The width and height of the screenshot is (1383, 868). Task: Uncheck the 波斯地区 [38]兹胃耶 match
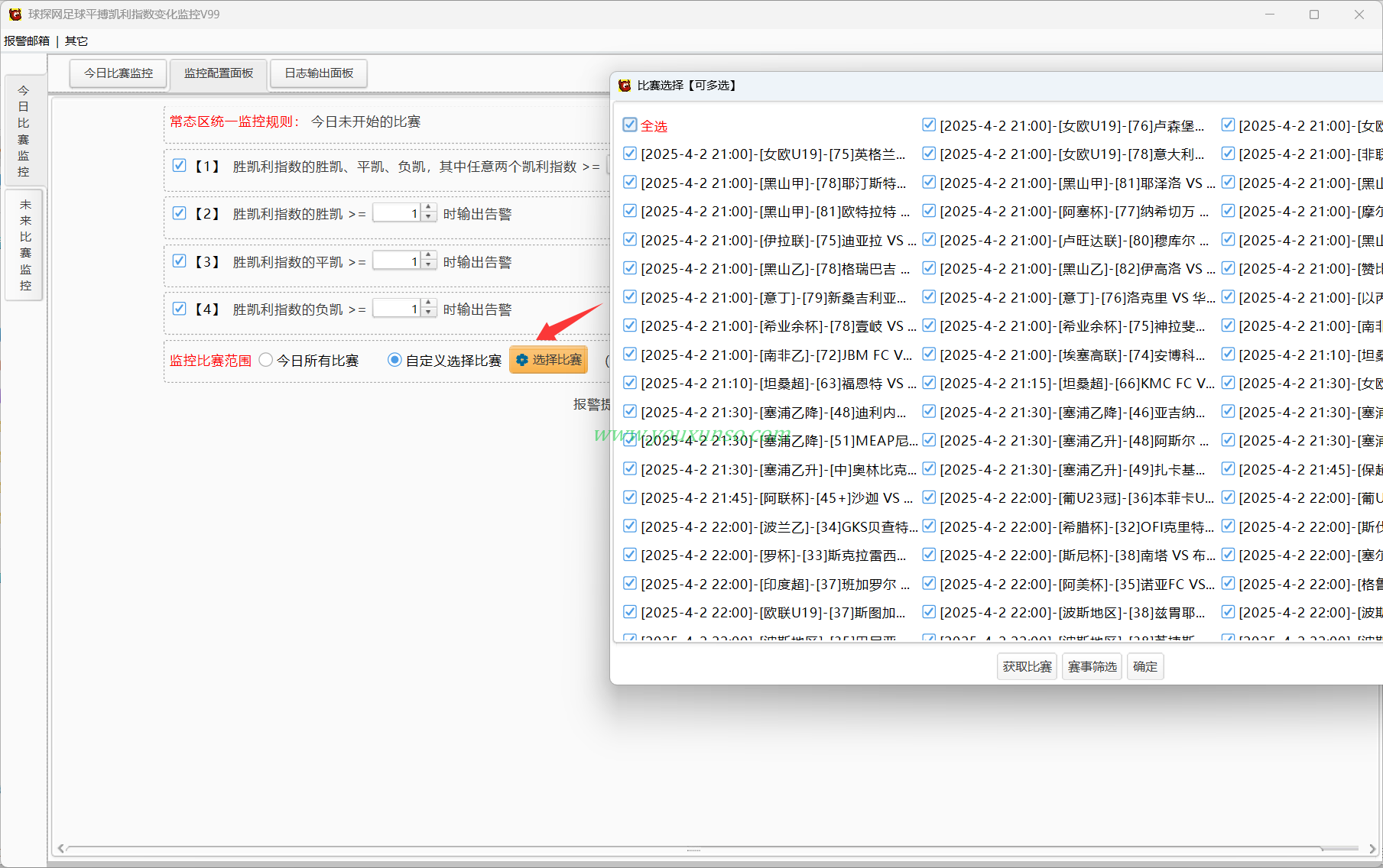[x=929, y=611]
